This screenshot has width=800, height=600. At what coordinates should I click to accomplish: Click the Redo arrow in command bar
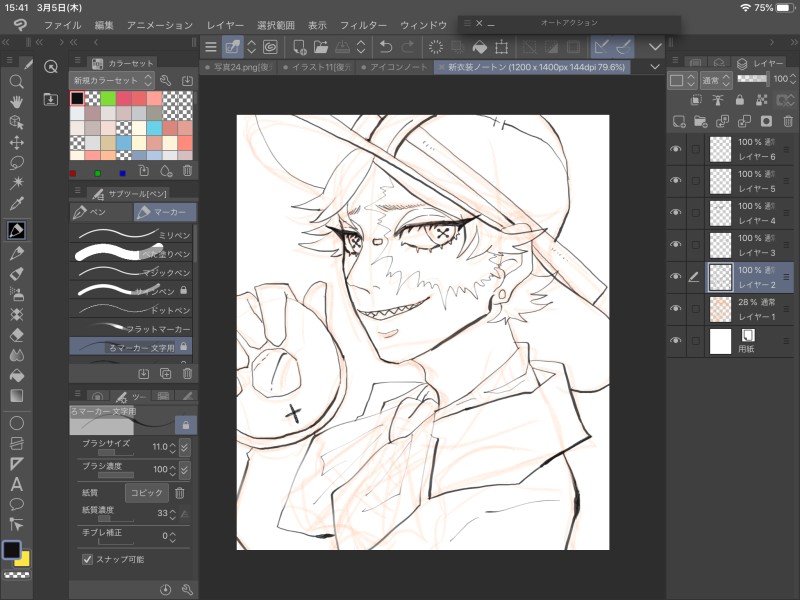(408, 47)
